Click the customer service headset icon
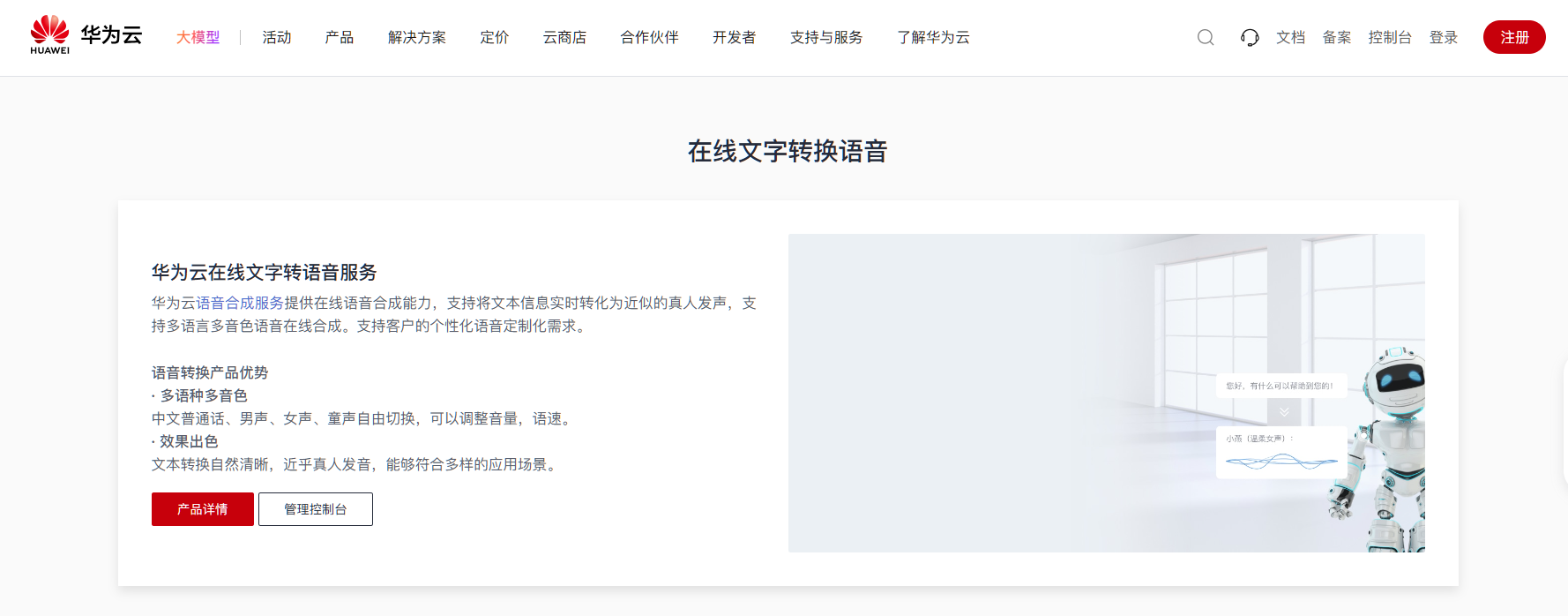 (x=1250, y=37)
